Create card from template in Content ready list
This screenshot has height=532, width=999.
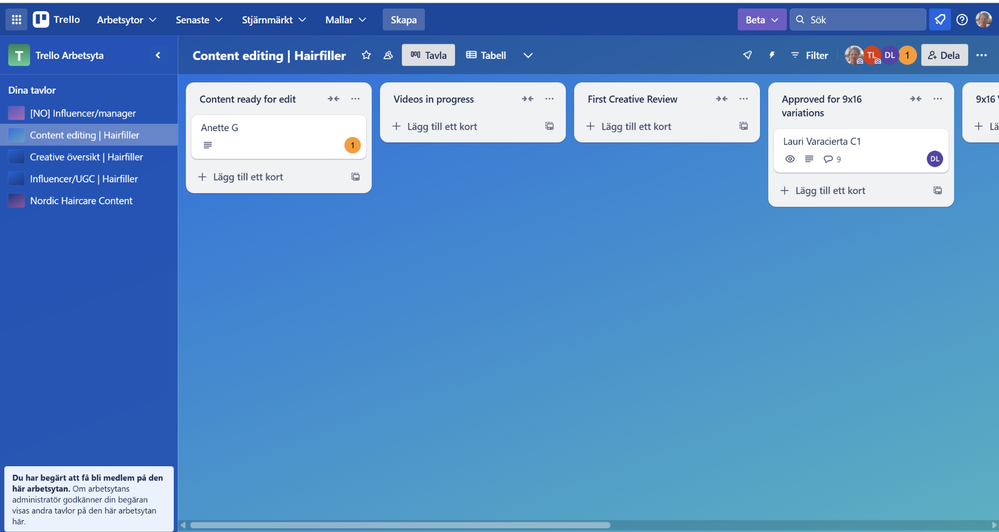click(356, 177)
